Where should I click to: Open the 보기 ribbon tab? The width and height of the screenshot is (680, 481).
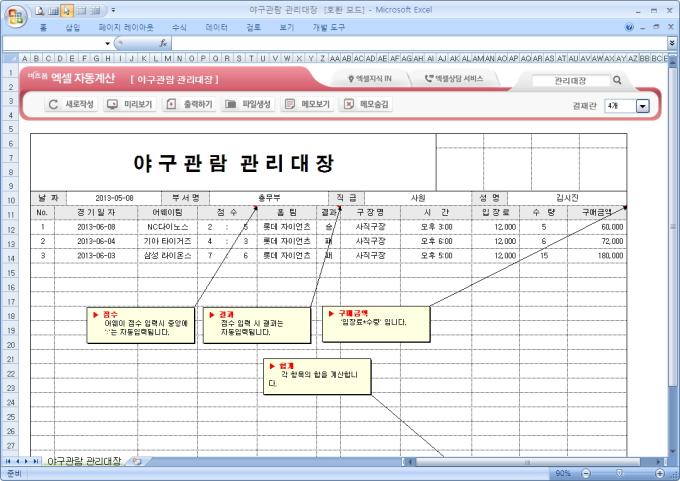tap(286, 27)
